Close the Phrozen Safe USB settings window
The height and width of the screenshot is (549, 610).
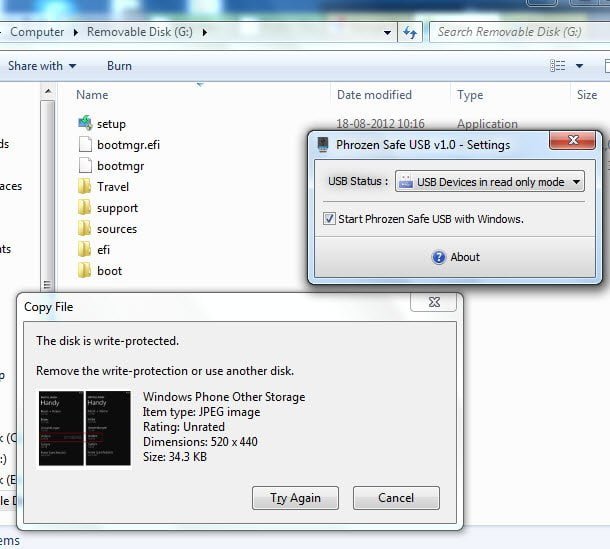coord(573,140)
